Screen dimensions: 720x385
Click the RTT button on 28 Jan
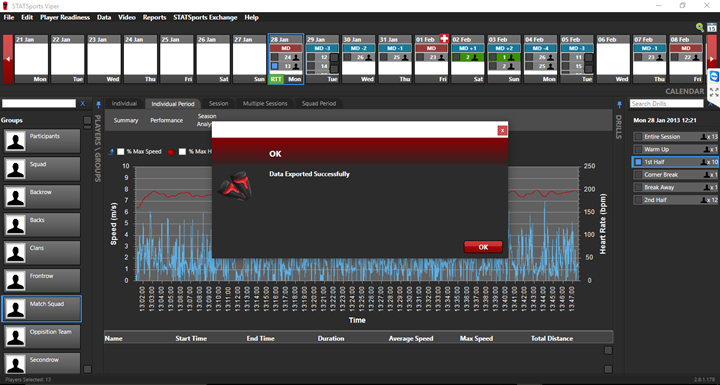click(x=276, y=79)
